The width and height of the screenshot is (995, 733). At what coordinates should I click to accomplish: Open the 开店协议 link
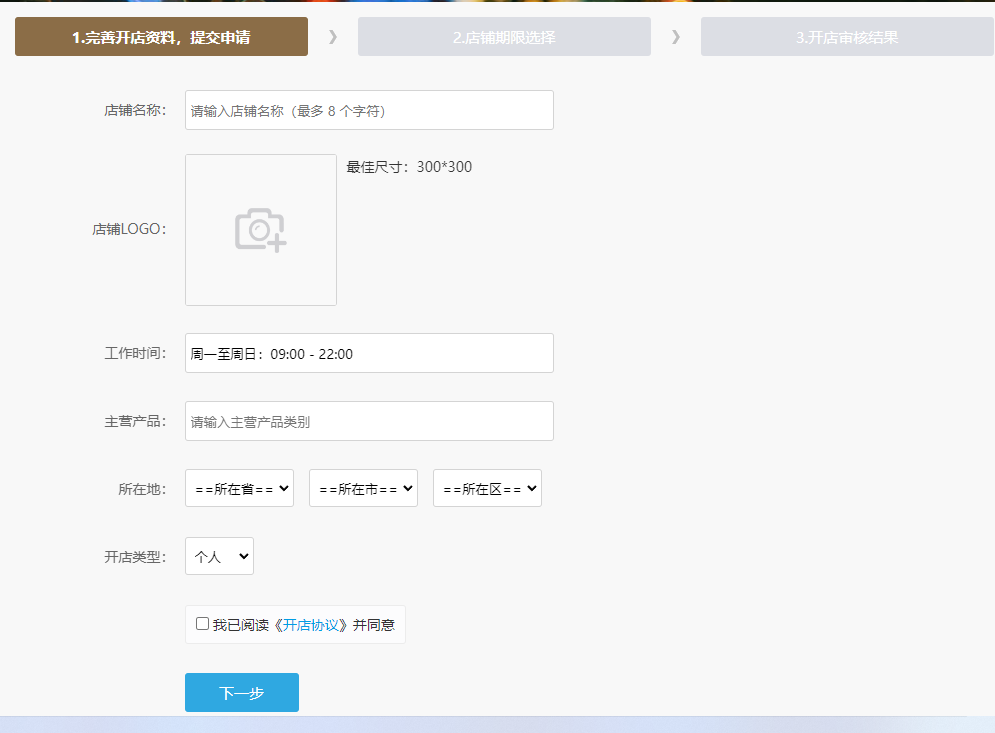tap(314, 625)
